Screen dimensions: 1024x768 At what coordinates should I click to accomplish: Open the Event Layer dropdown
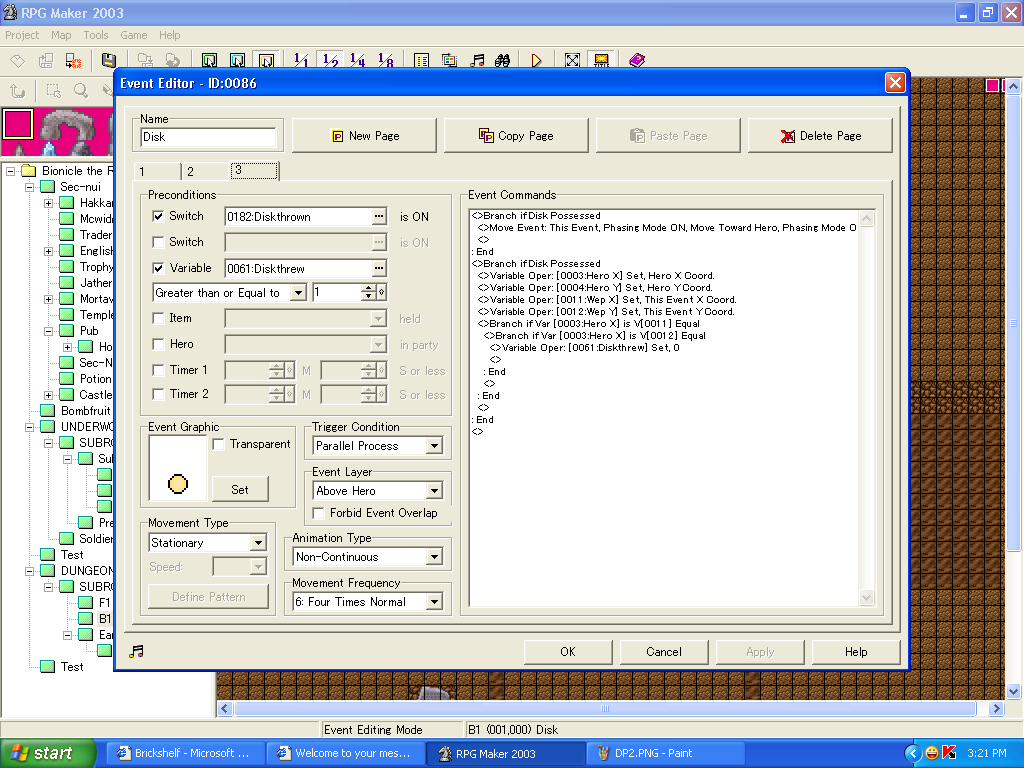click(434, 491)
